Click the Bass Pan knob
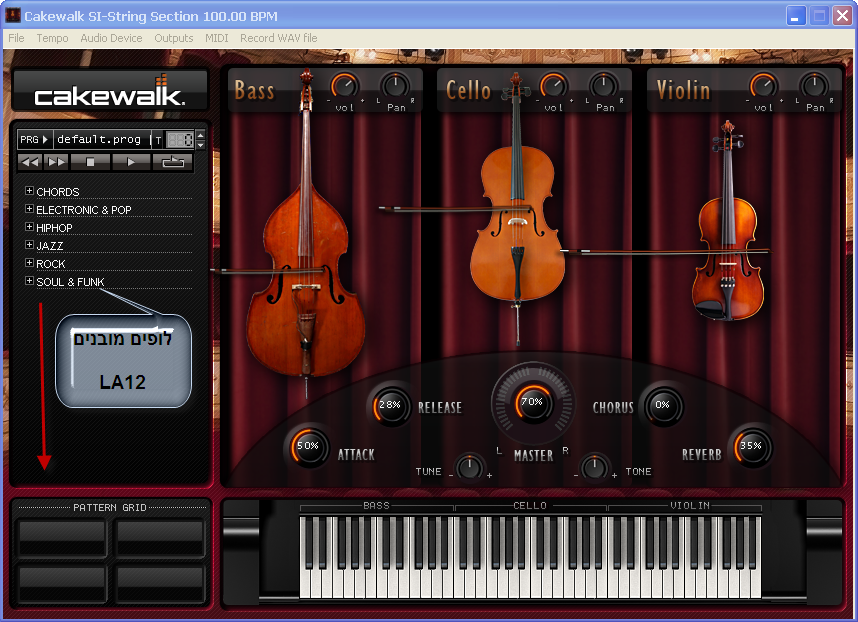The image size is (858, 622). 395,86
